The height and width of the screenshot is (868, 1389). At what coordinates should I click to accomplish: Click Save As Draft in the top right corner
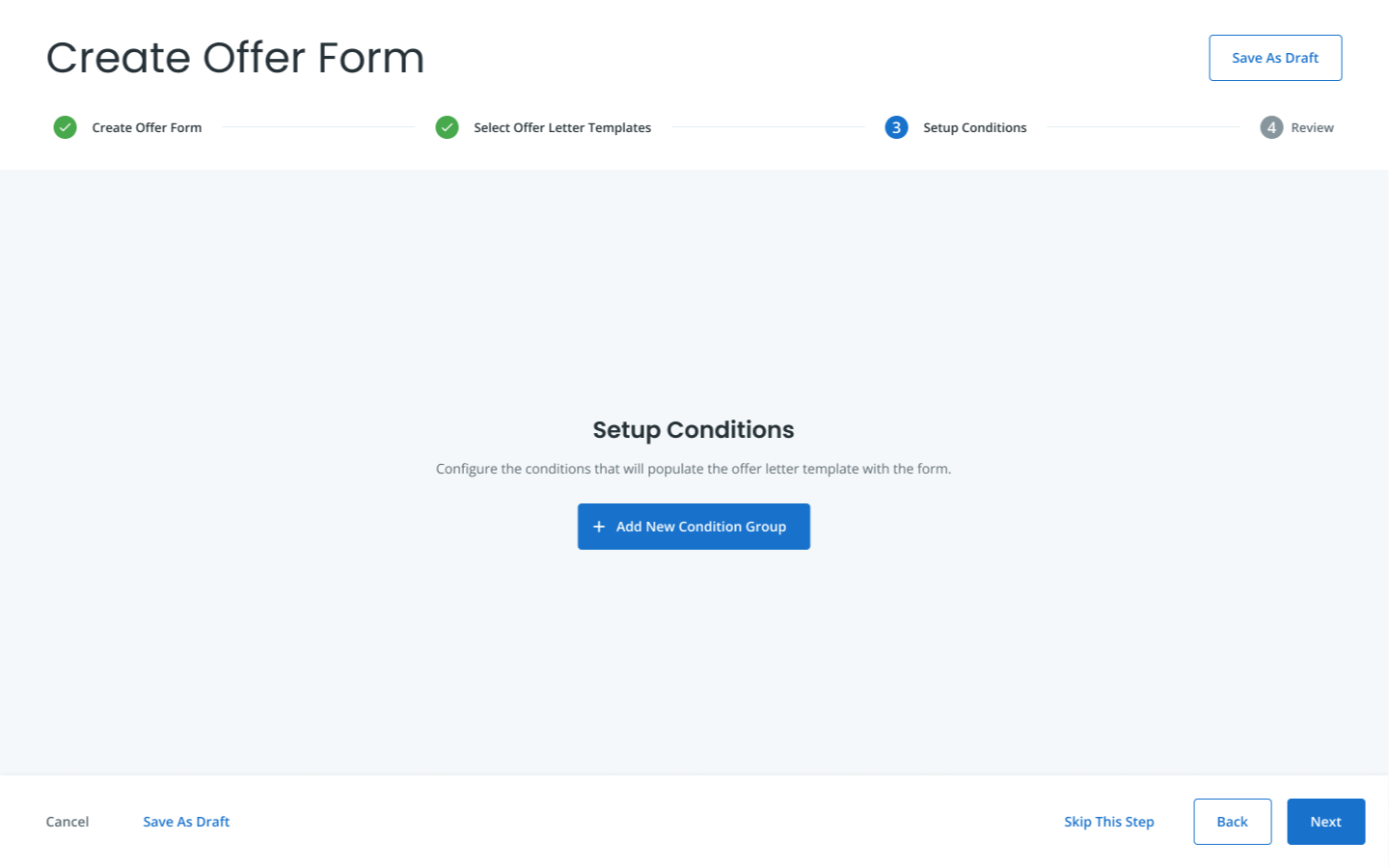1275,57
